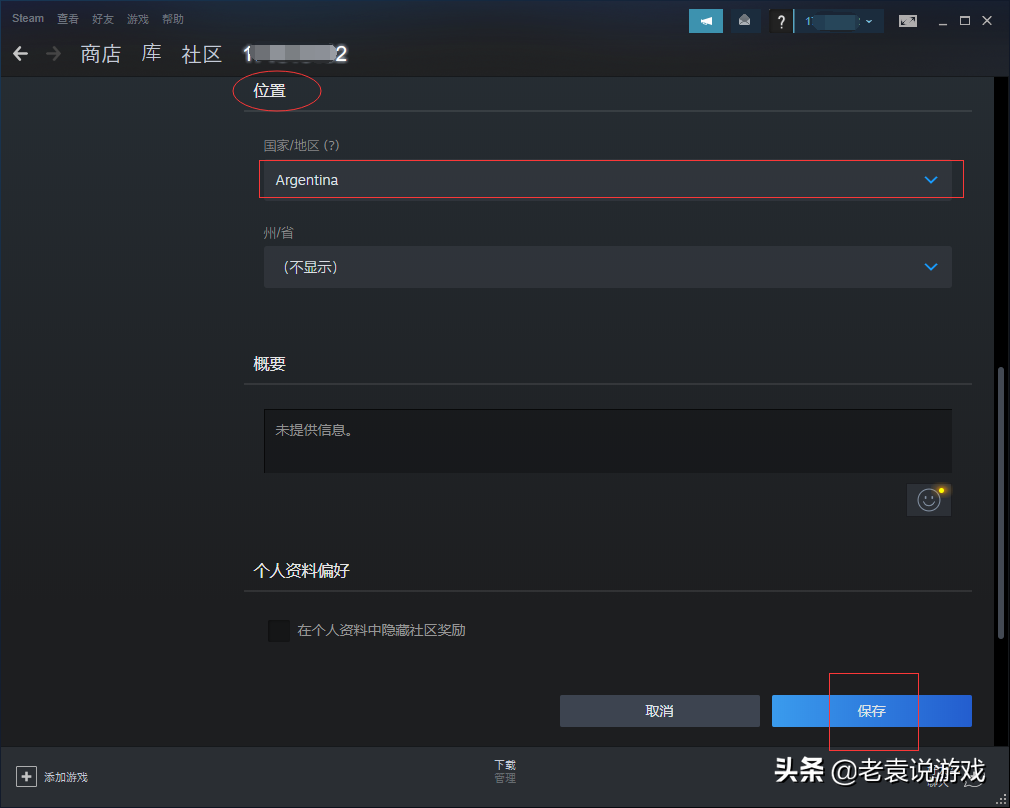The image size is (1010, 808).
Task: Open Steam announcements megaphone icon
Action: 706,20
